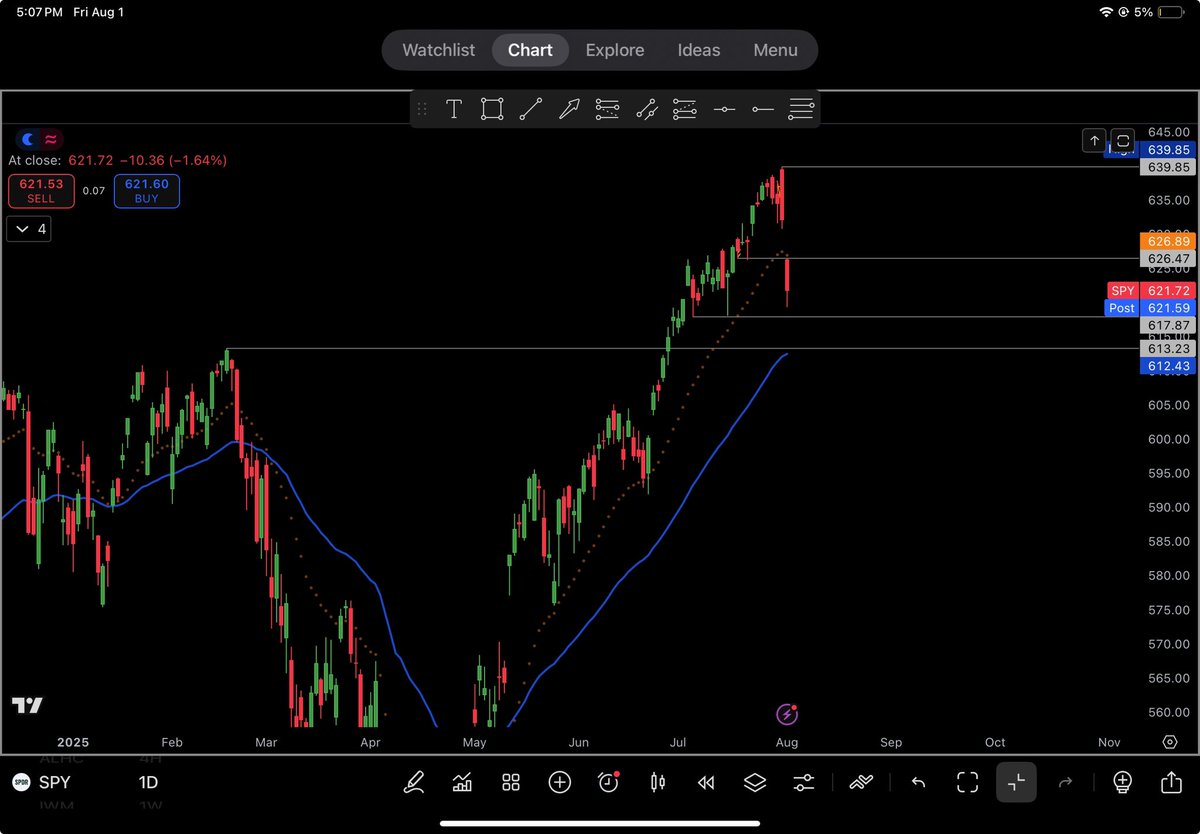Select the blue 612.43 moving average label
1200x834 pixels.
tap(1169, 367)
